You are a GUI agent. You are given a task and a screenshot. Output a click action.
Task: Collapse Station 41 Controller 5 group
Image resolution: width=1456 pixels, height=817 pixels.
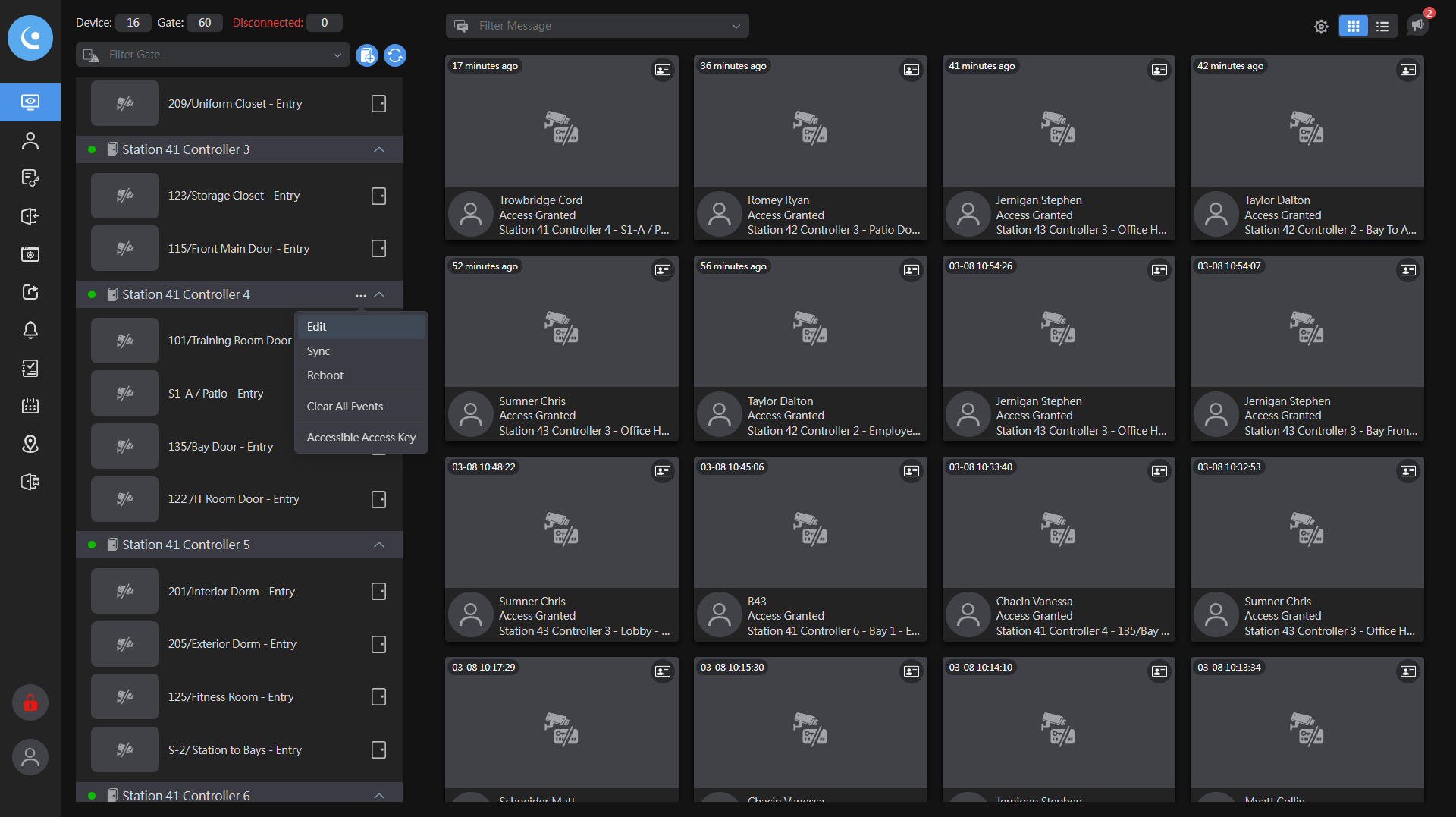tap(379, 545)
